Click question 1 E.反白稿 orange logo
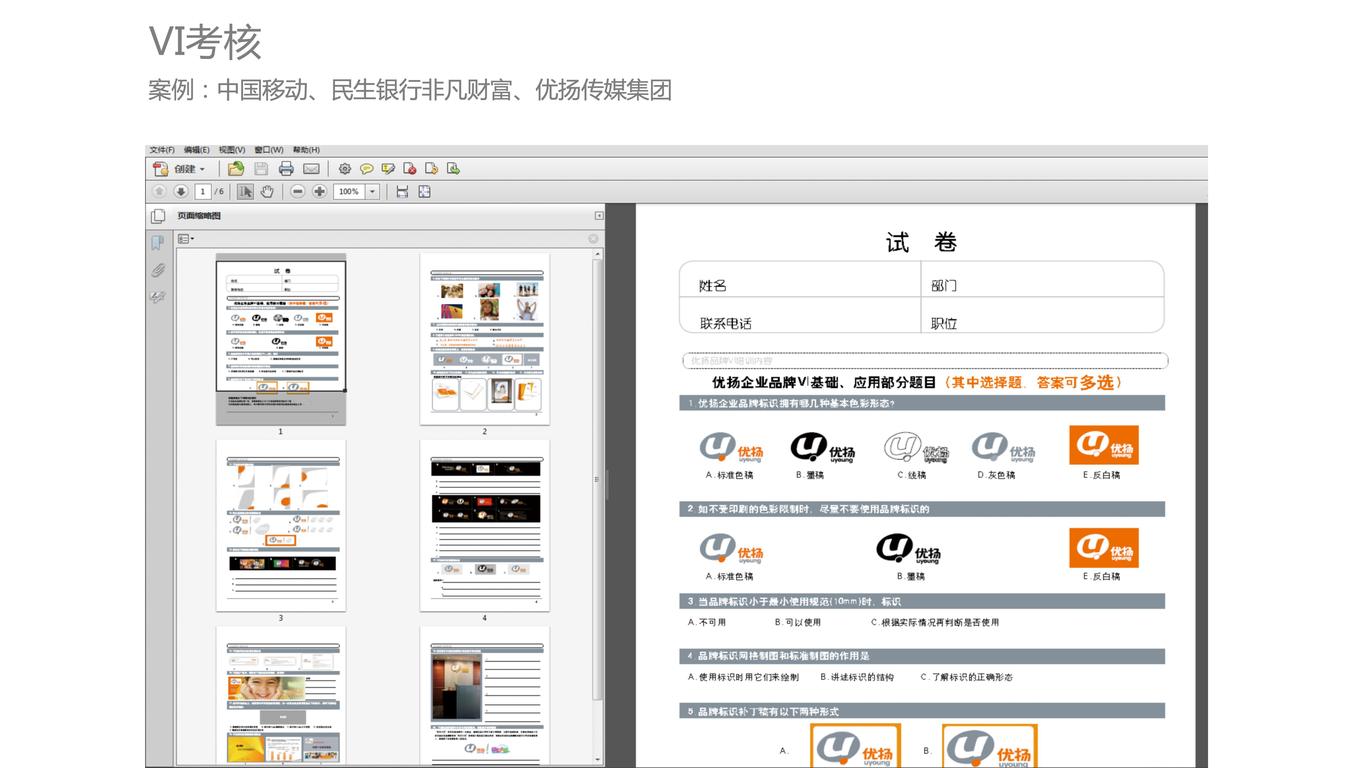The image size is (1366, 768). click(x=1104, y=445)
